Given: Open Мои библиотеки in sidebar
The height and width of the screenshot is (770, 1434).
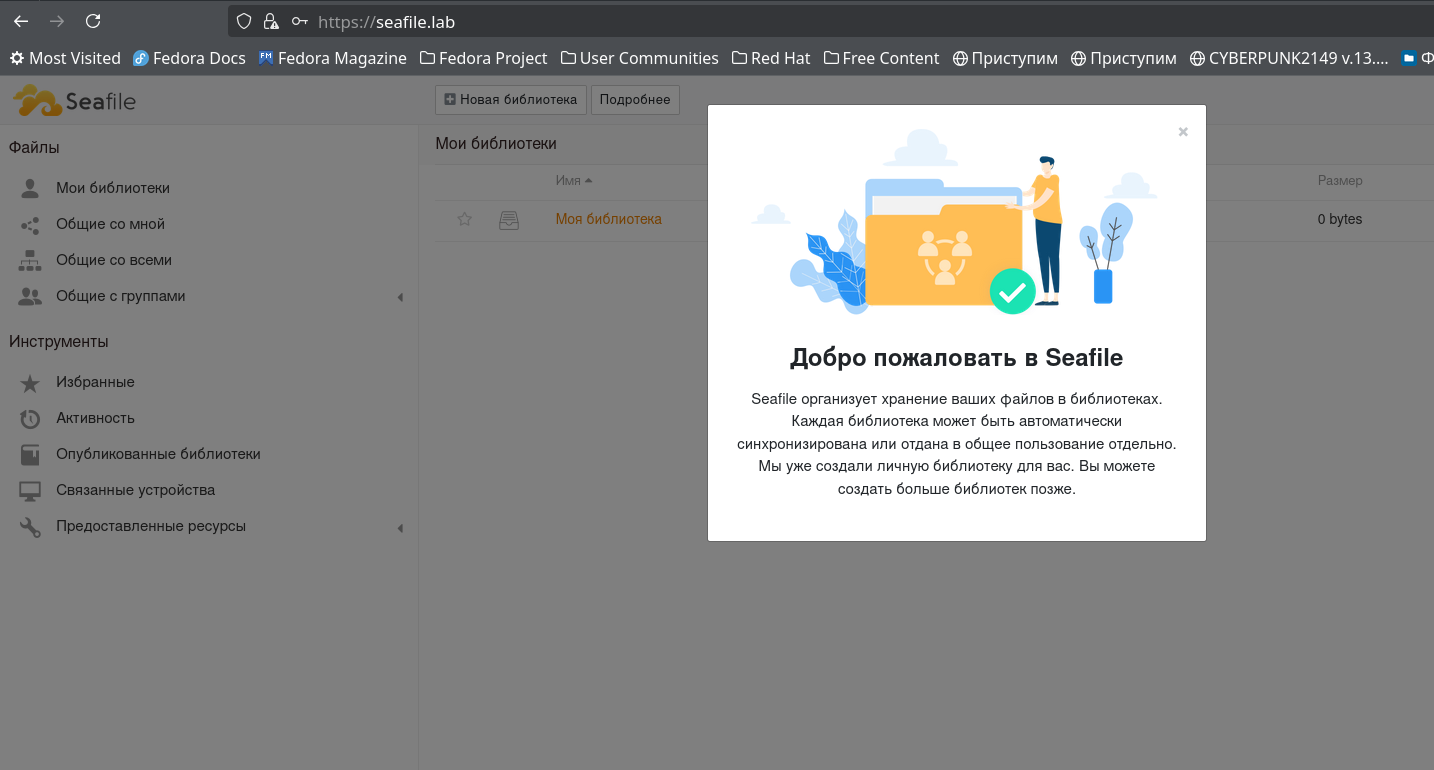Looking at the screenshot, I should (x=113, y=188).
